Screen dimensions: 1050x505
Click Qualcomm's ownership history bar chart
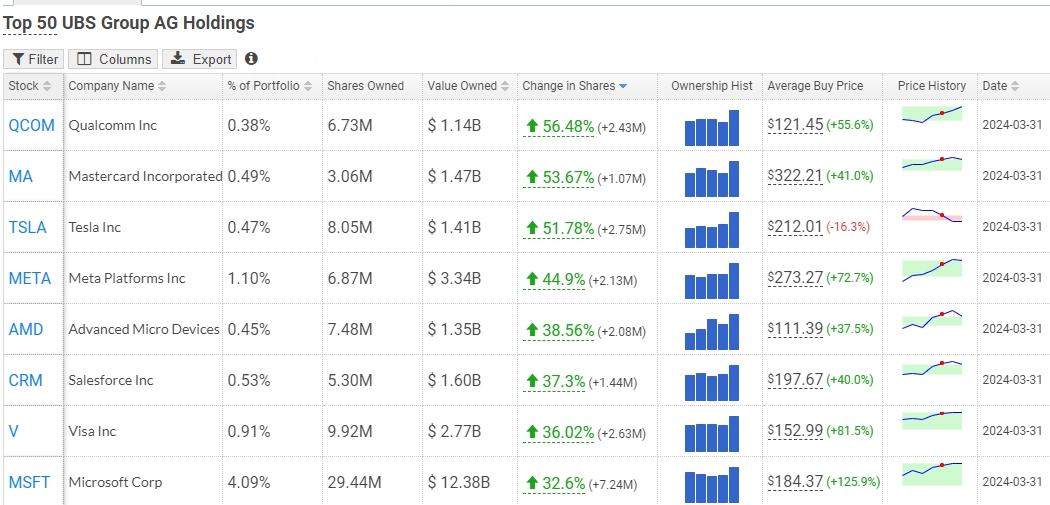pyautogui.click(x=711, y=127)
